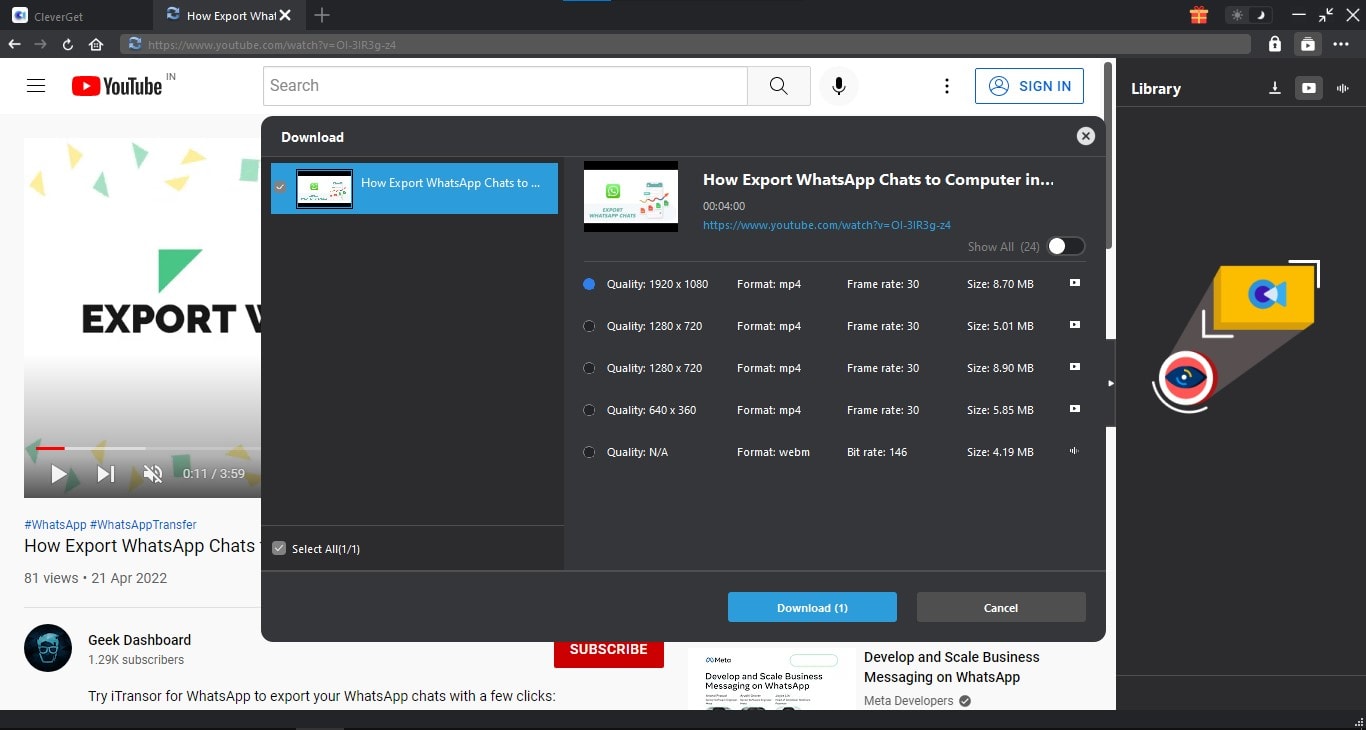Preview the 1920x1080 video with its play icon
The image size is (1366, 730).
[1075, 284]
